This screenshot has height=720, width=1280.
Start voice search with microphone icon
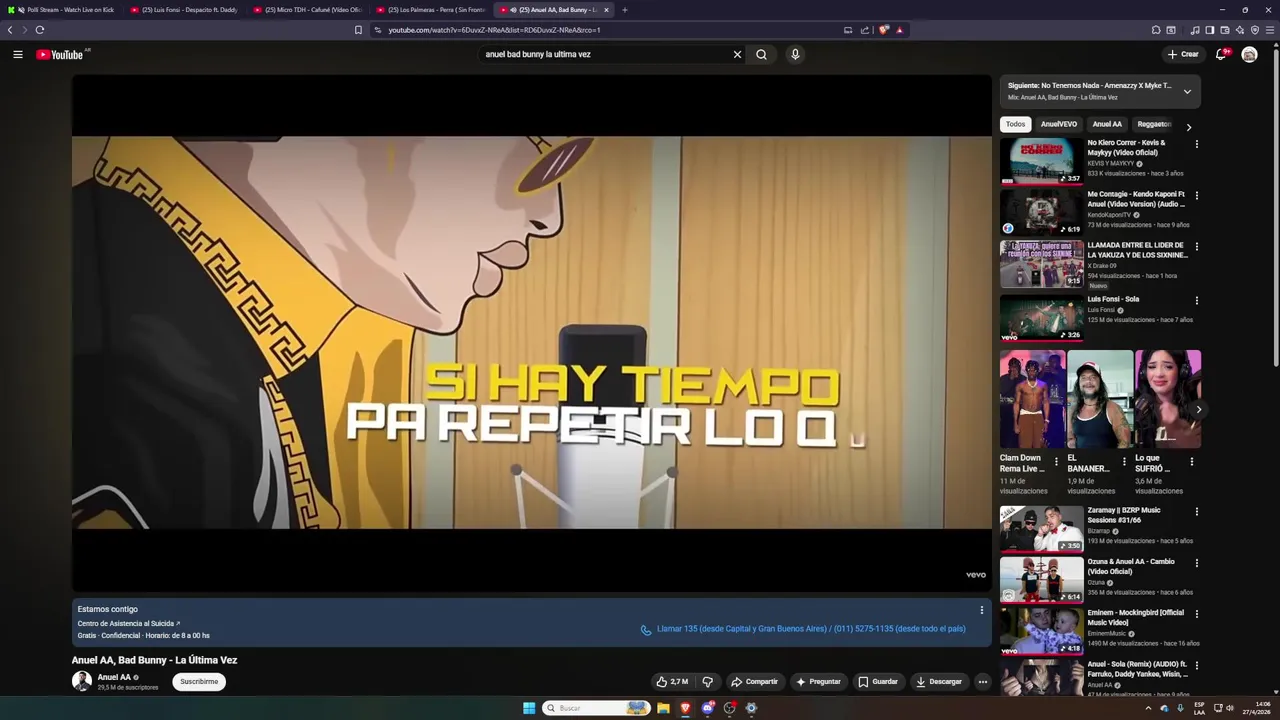pyautogui.click(x=795, y=54)
